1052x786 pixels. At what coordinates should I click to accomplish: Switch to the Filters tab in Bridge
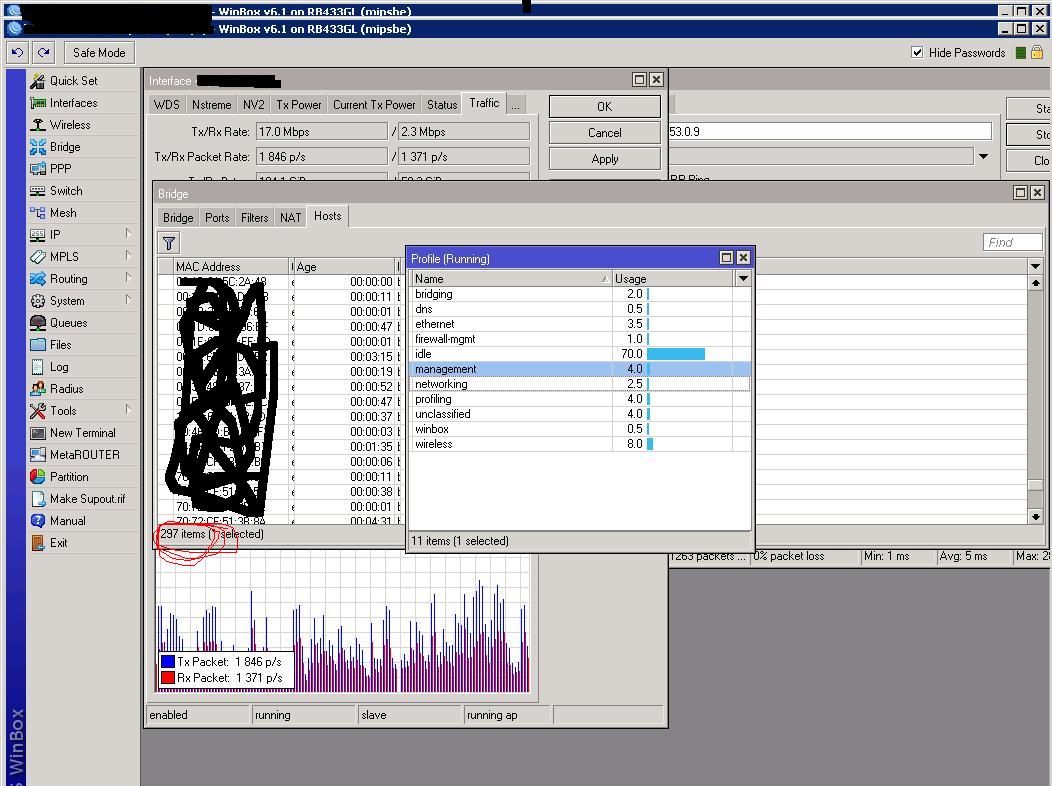254,217
